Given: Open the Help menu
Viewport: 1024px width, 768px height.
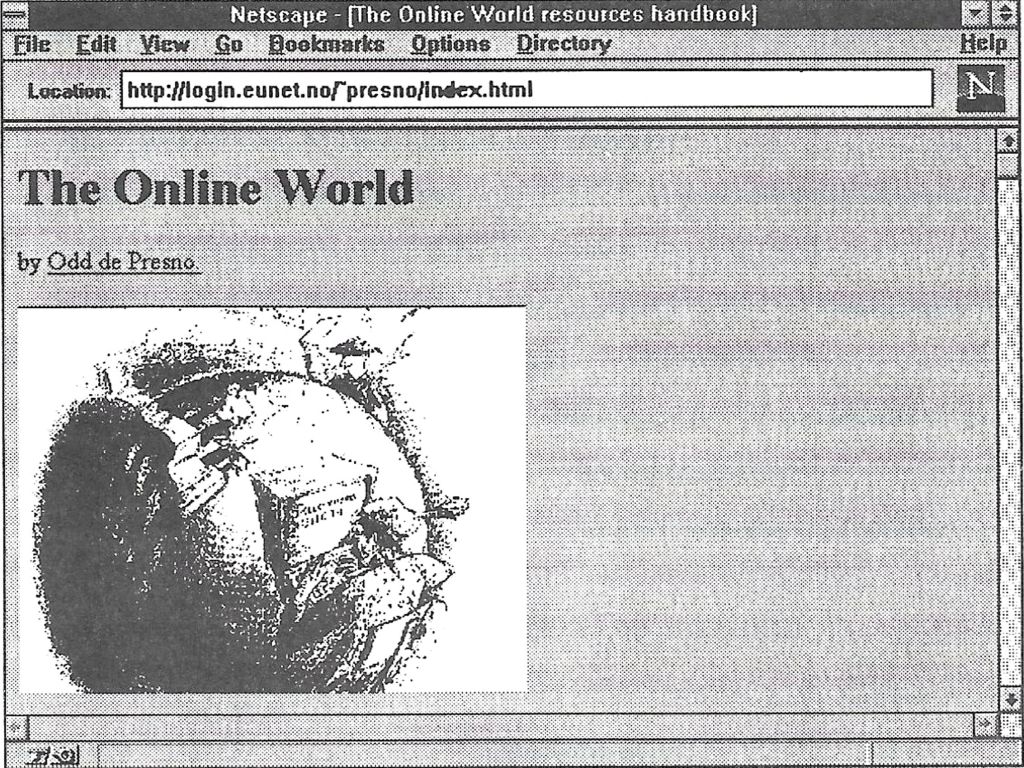Looking at the screenshot, I should (x=985, y=44).
